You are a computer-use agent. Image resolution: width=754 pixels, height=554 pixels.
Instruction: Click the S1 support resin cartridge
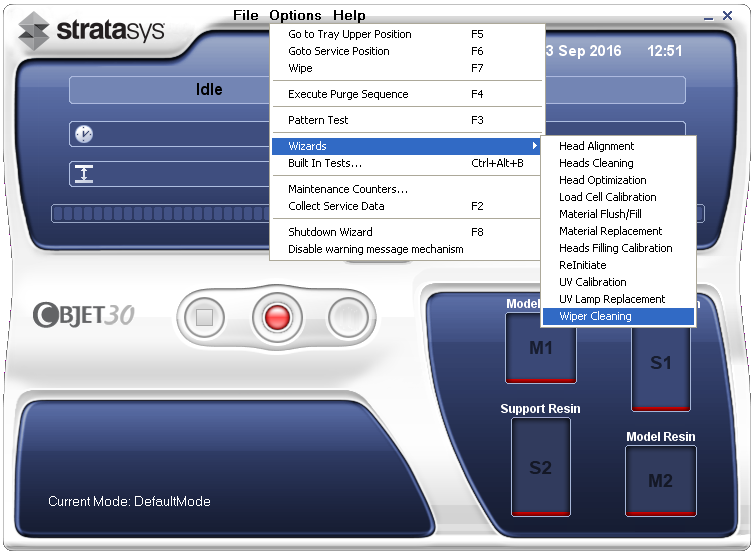[x=660, y=362]
